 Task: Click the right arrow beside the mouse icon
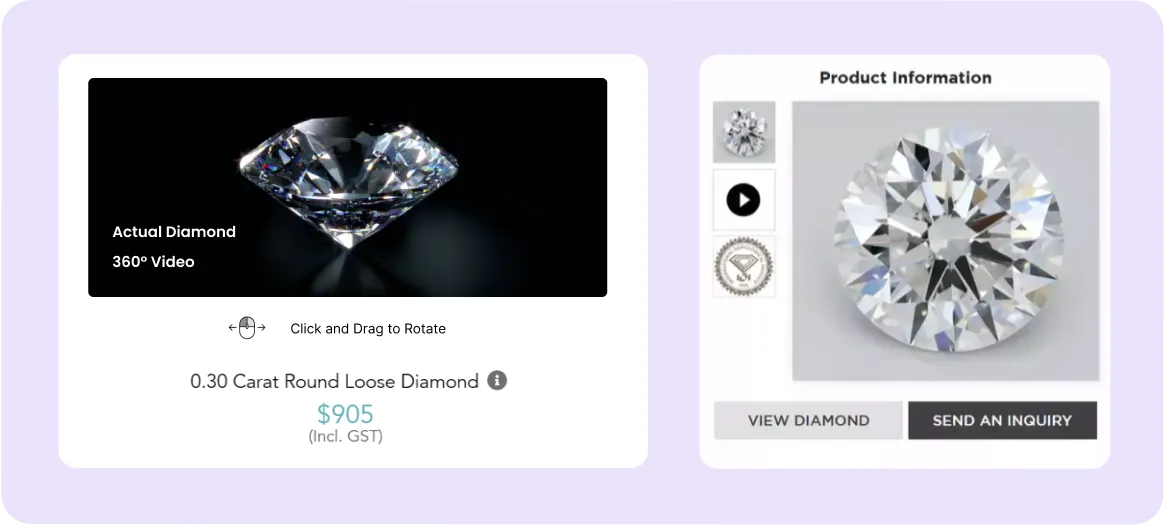[x=262, y=327]
